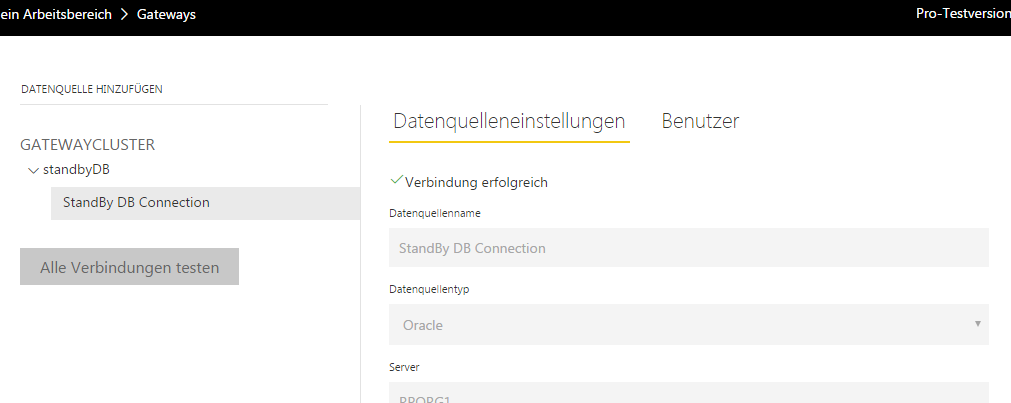
Task: Click the Server label
Action: coord(404,367)
